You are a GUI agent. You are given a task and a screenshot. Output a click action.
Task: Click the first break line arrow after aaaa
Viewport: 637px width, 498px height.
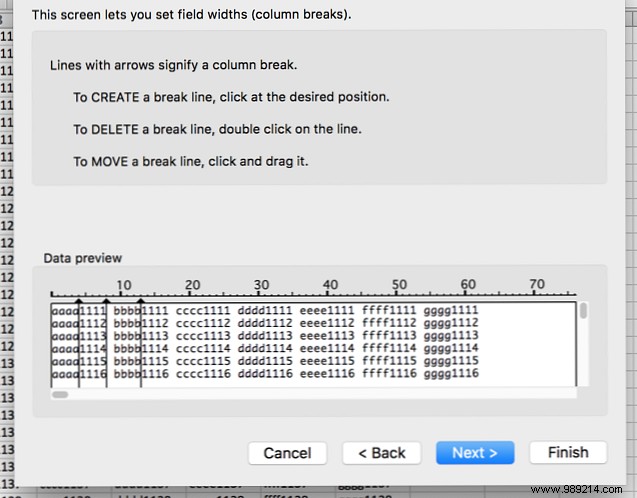(x=79, y=300)
